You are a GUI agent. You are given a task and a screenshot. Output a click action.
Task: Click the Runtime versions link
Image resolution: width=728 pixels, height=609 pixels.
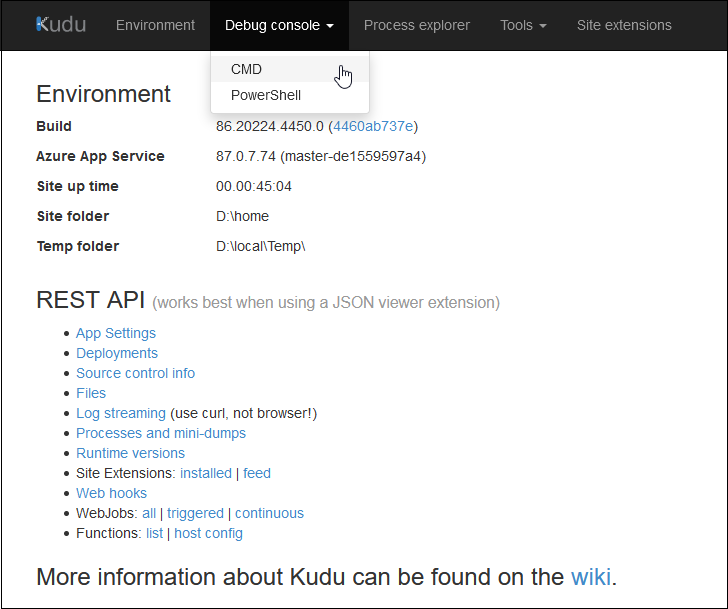130,453
